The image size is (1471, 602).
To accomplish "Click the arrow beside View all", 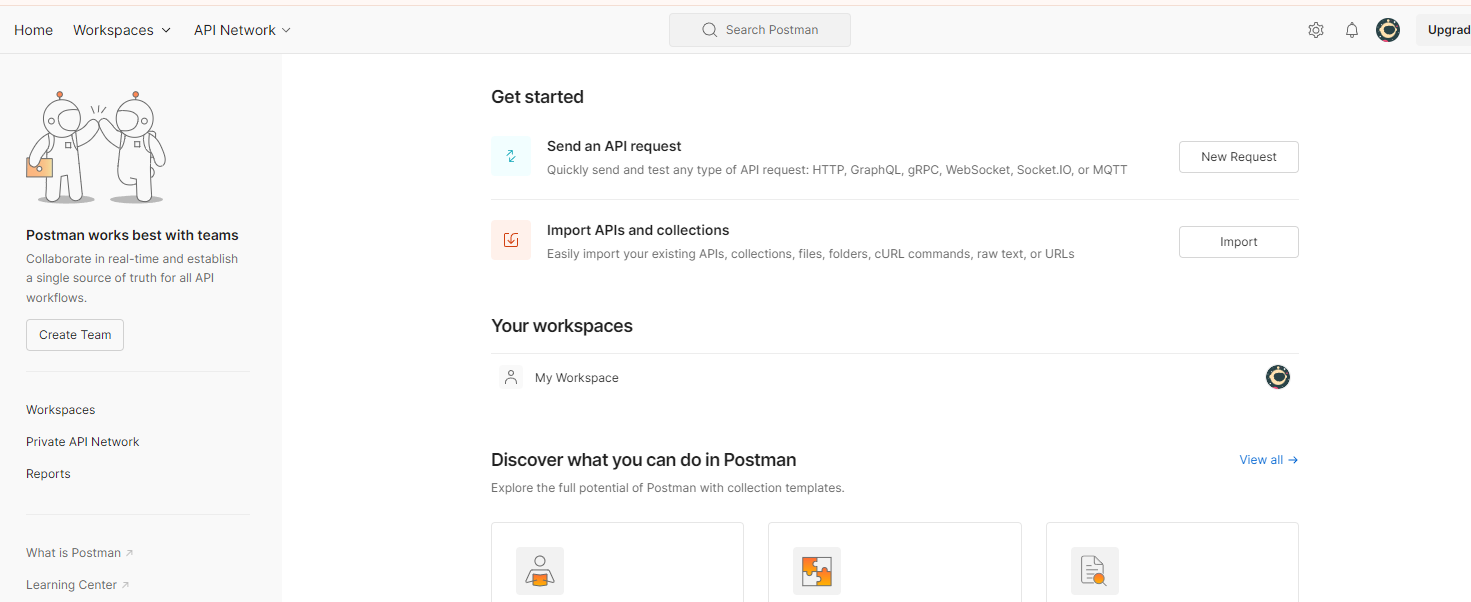I will click(x=1293, y=460).
